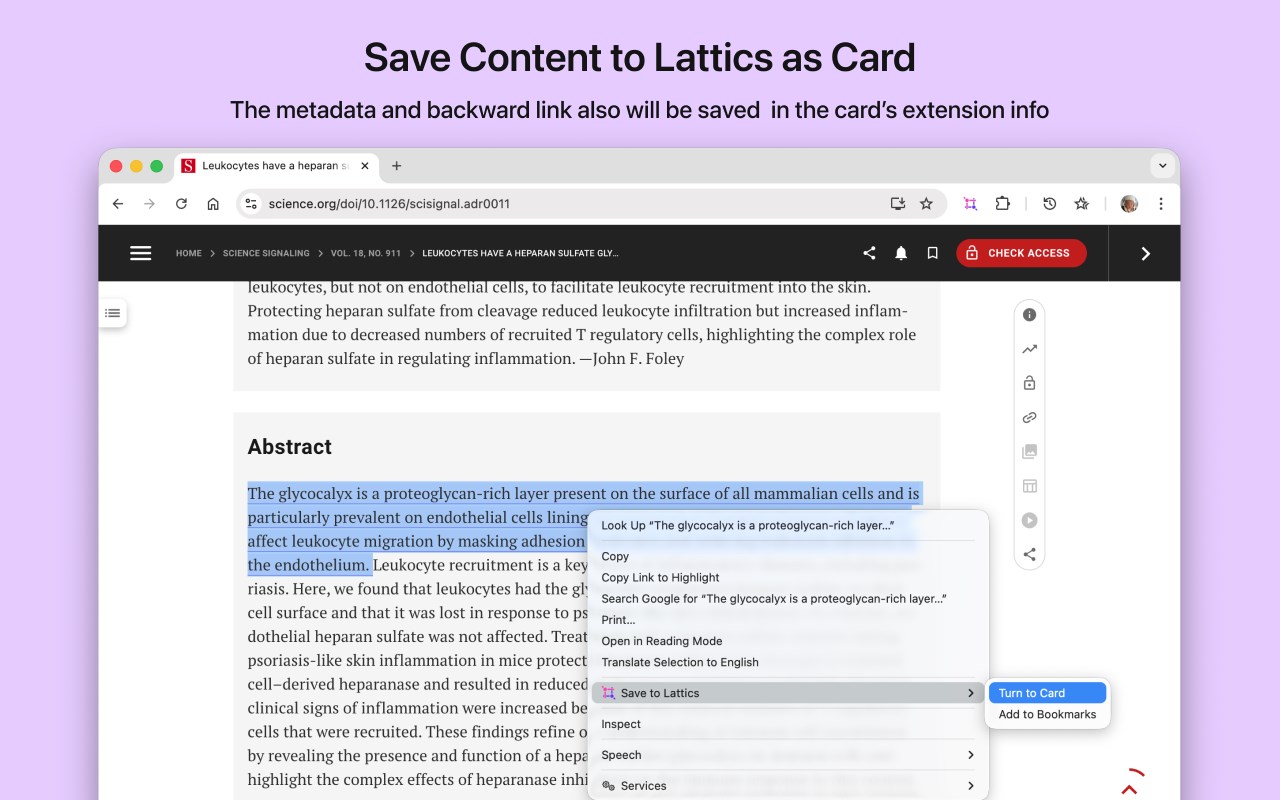Expand the Speech submenu

coord(788,755)
